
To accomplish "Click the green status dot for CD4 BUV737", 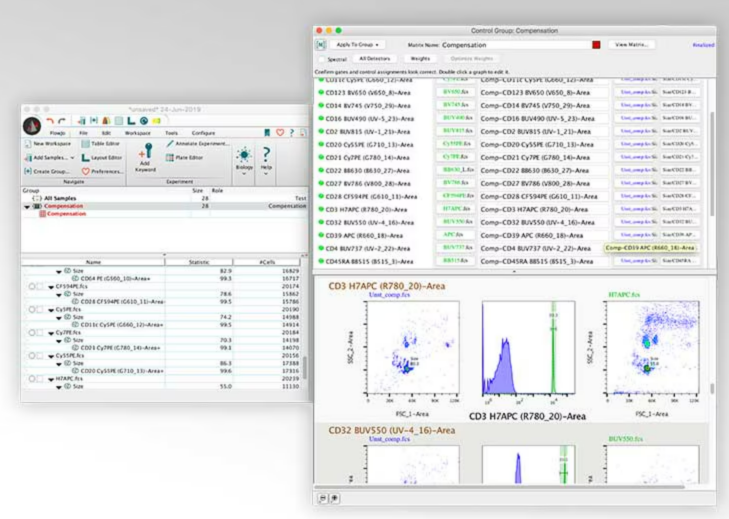I will pyautogui.click(x=321, y=248).
